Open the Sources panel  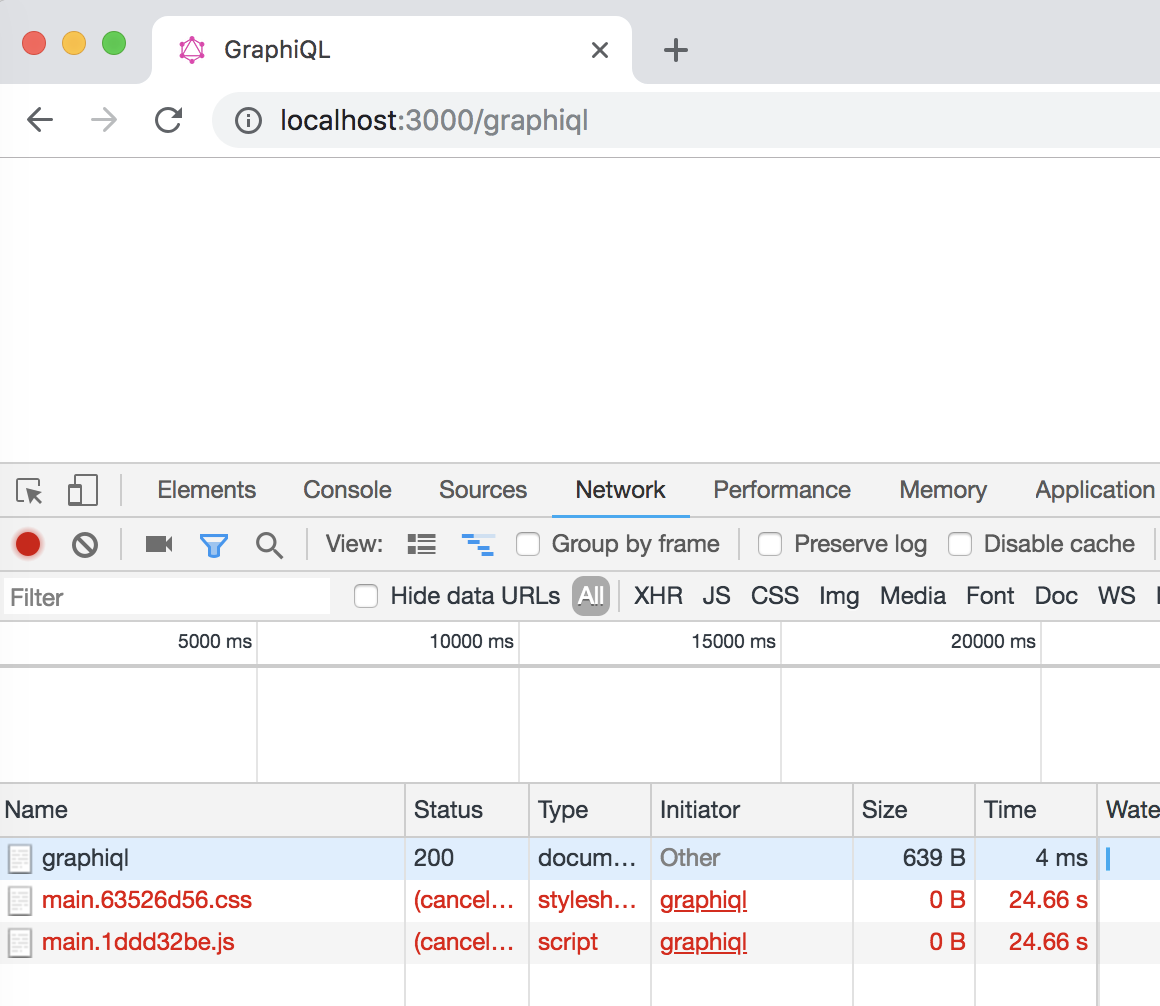click(483, 490)
